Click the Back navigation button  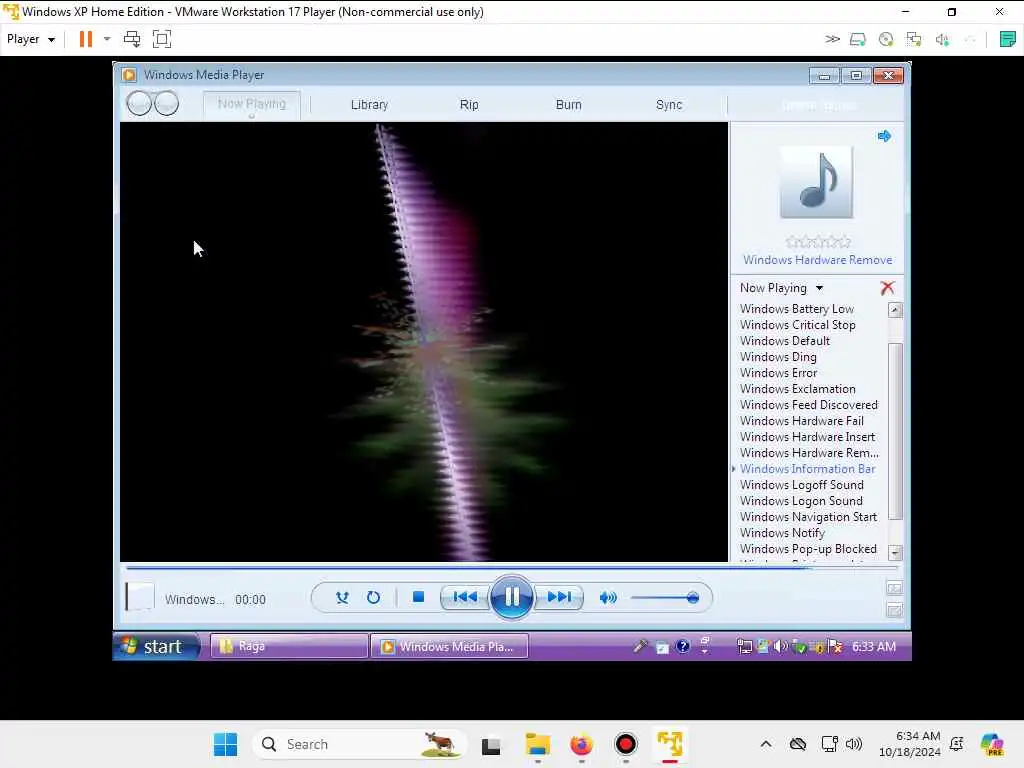click(138, 103)
